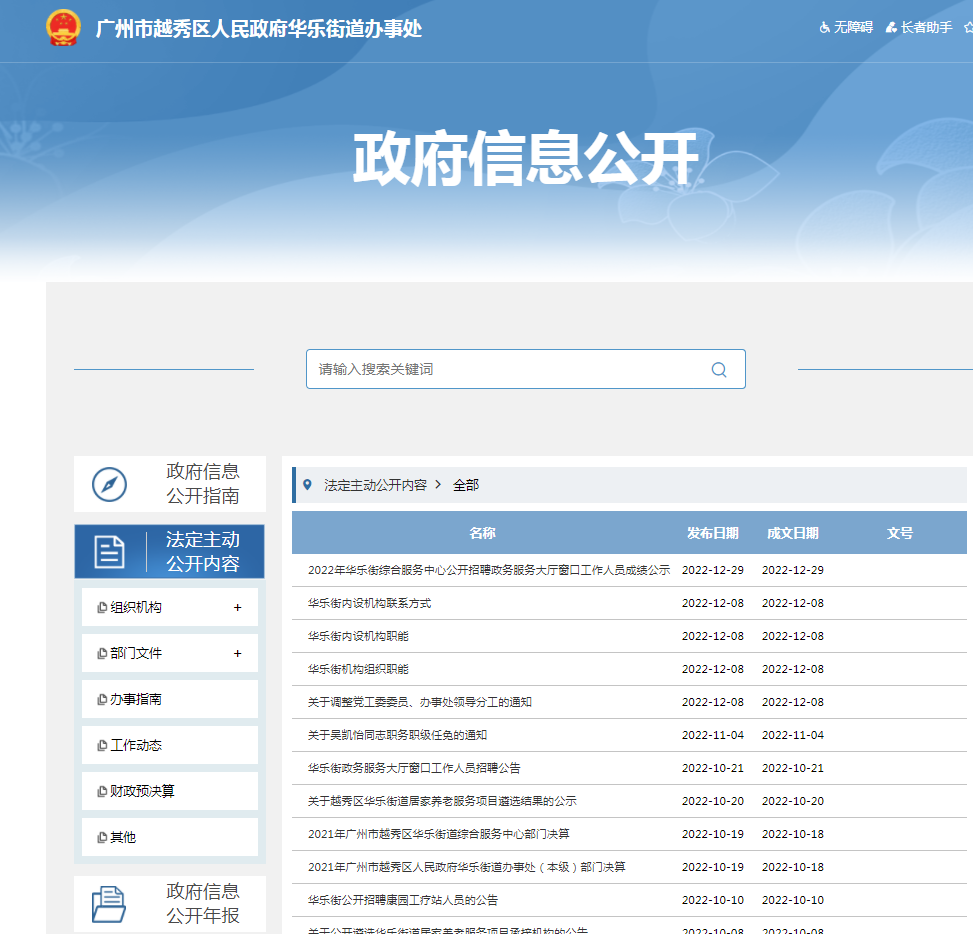973x934 pixels.
Task: Click the magnifying glass search icon
Action: tap(719, 369)
